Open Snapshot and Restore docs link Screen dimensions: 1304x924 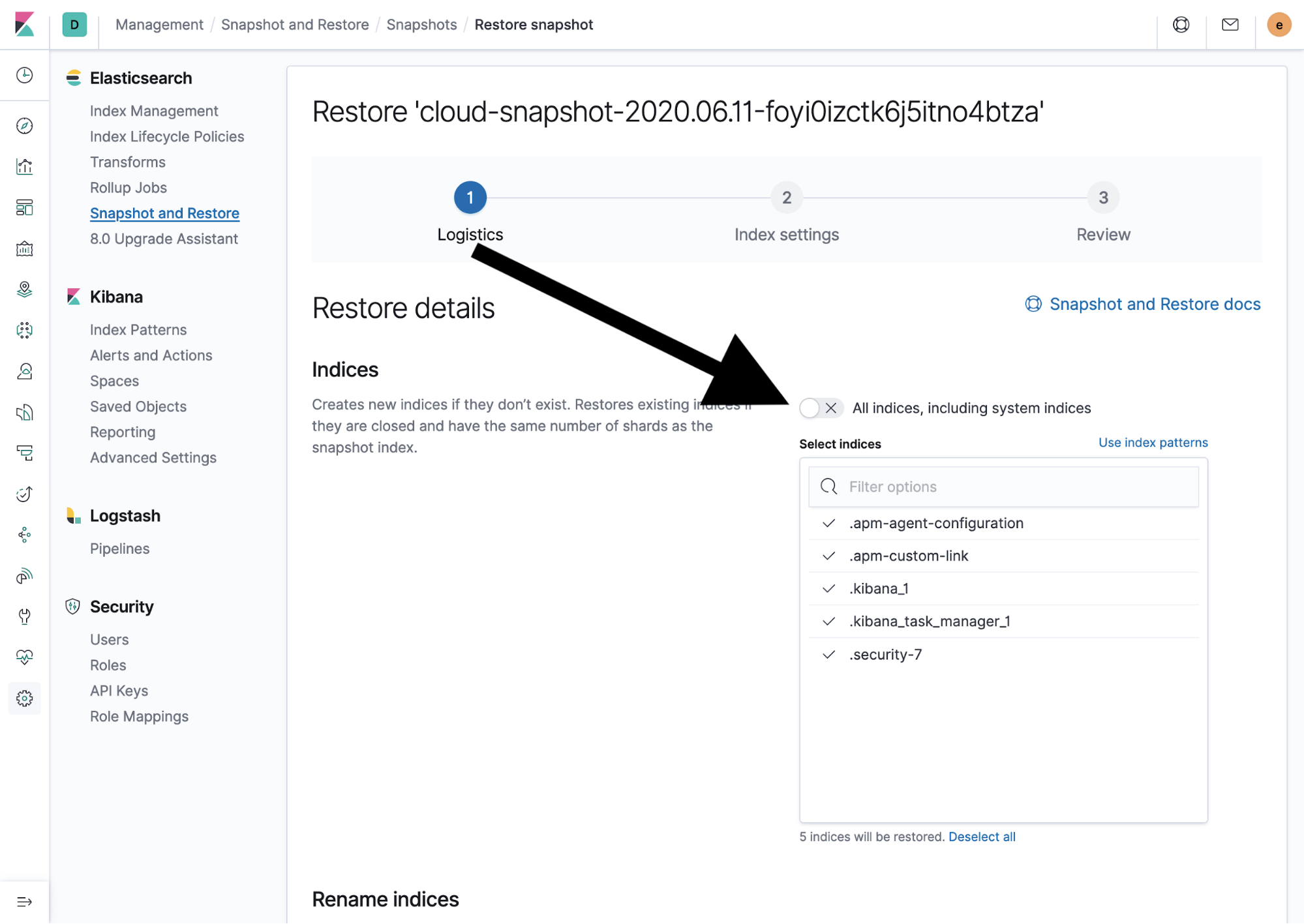coord(1143,305)
